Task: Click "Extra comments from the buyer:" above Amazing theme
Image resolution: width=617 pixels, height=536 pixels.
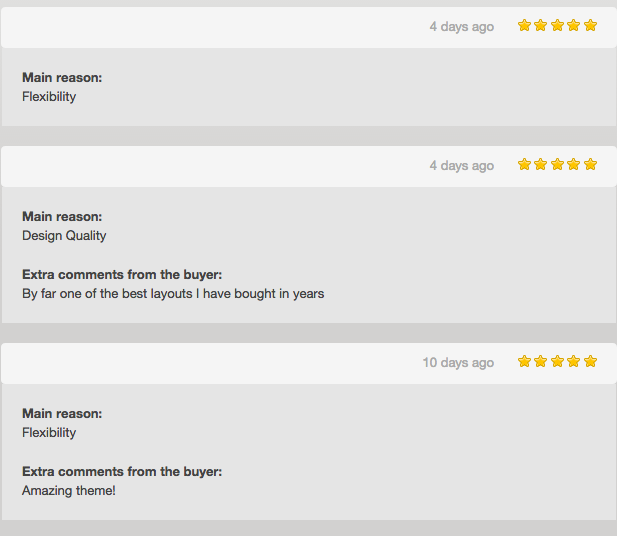Action: 122,472
